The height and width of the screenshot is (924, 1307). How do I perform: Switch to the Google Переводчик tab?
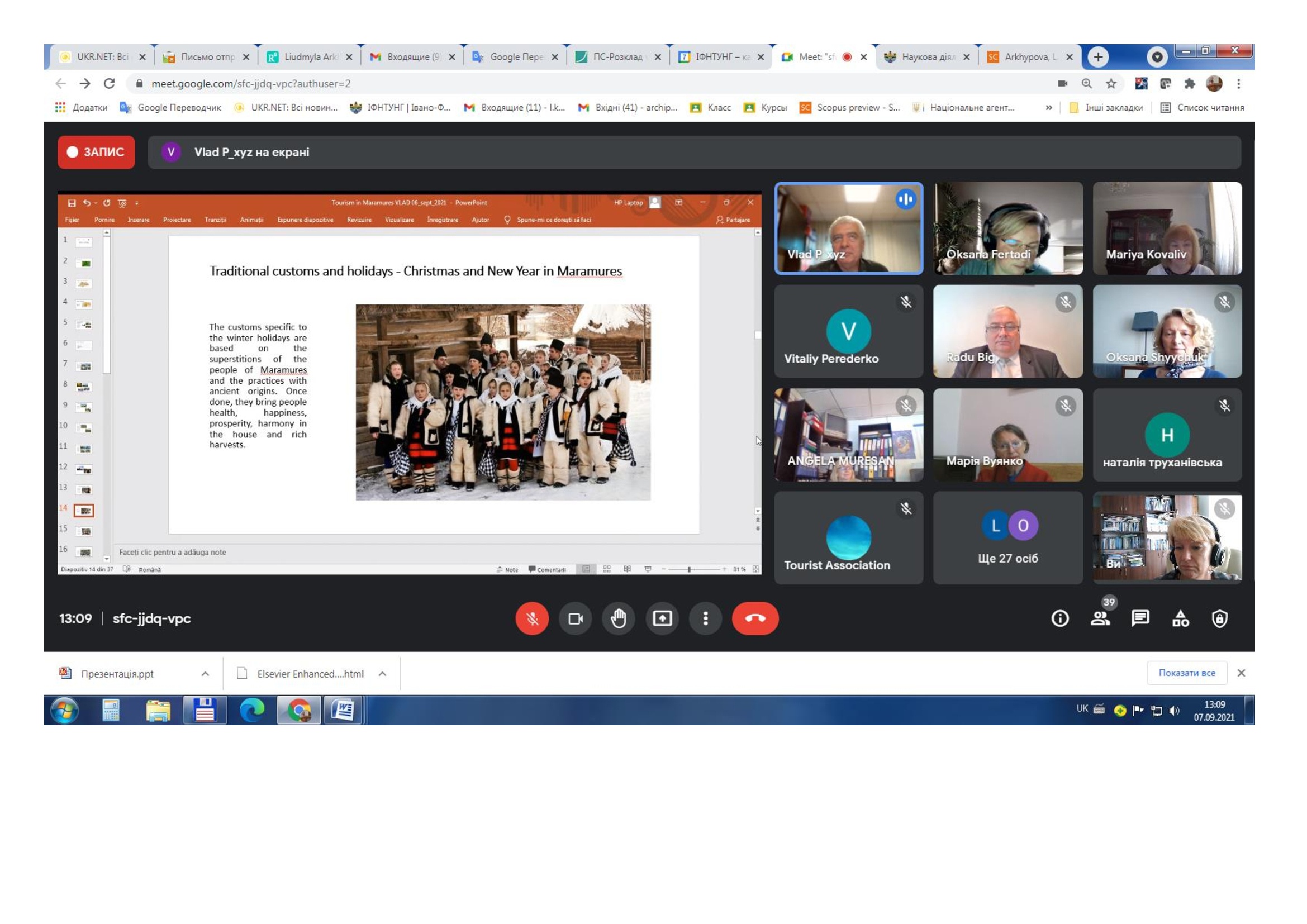[x=515, y=57]
